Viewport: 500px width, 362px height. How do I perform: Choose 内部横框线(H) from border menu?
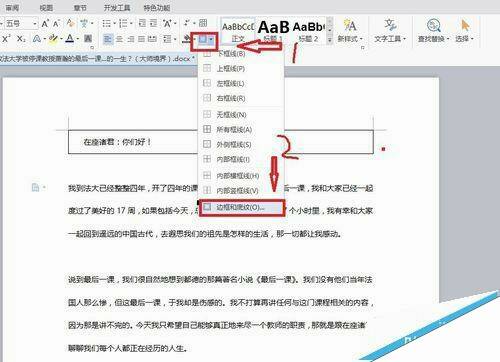click(241, 175)
